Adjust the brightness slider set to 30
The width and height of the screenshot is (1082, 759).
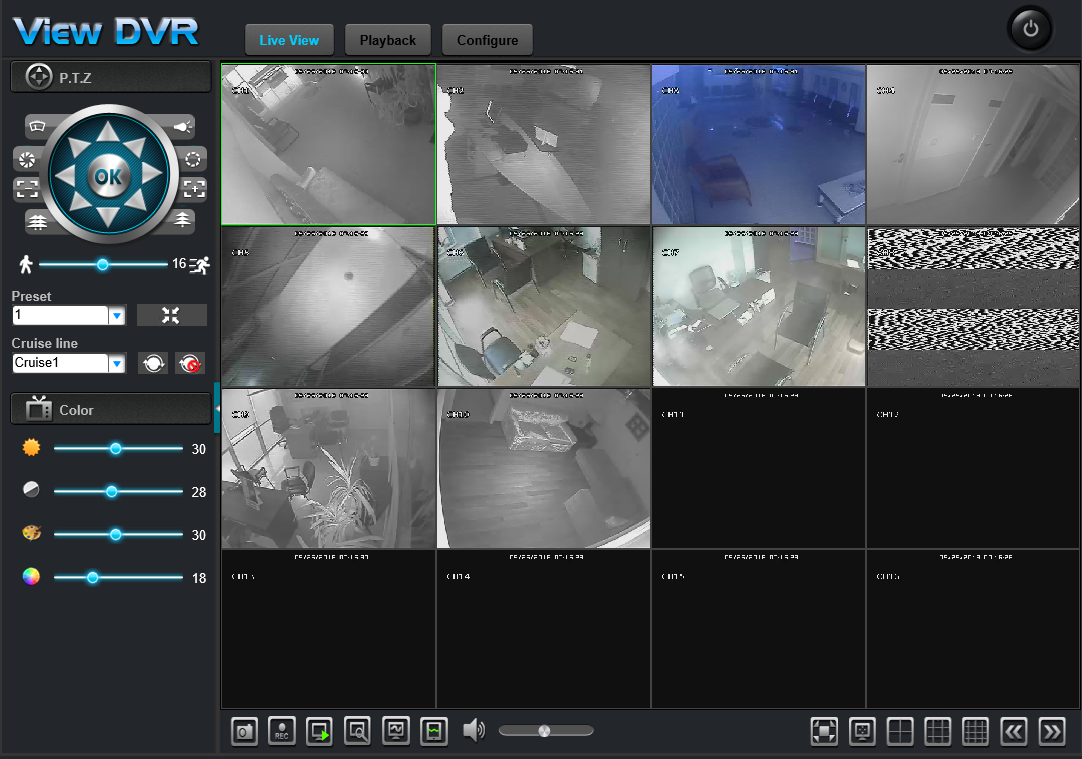116,448
